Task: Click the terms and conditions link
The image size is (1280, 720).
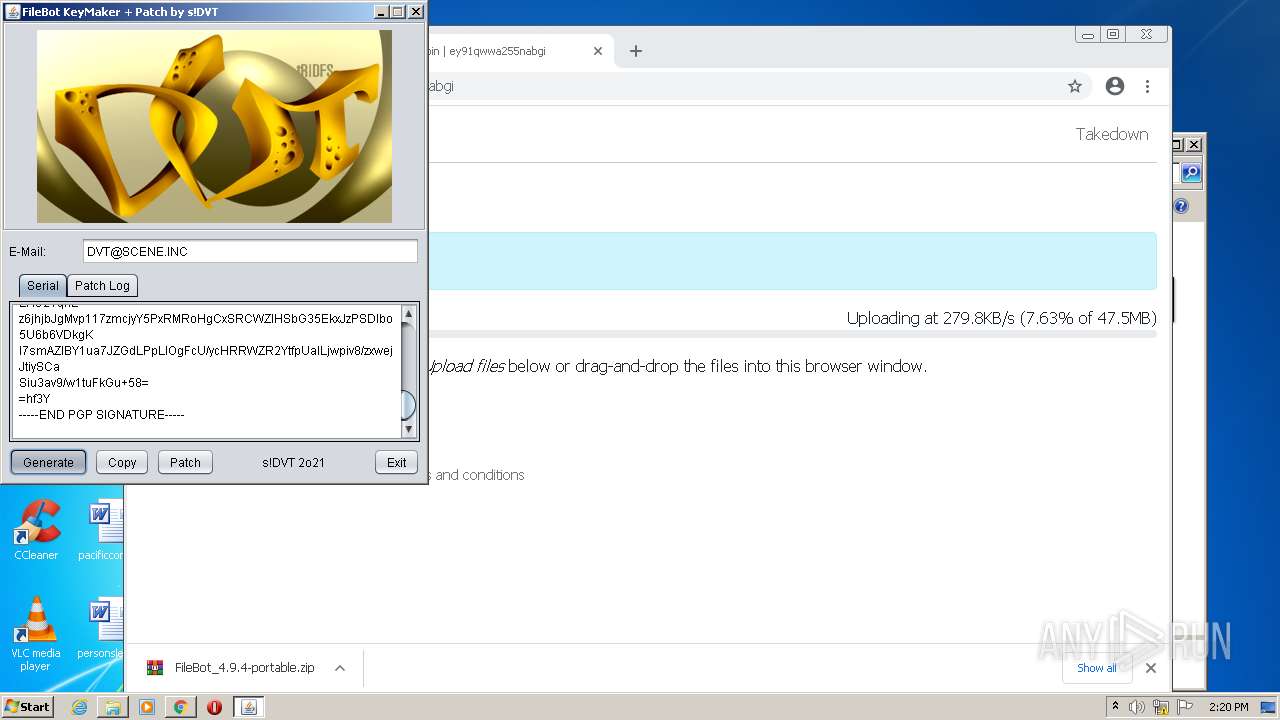Action: coord(478,475)
